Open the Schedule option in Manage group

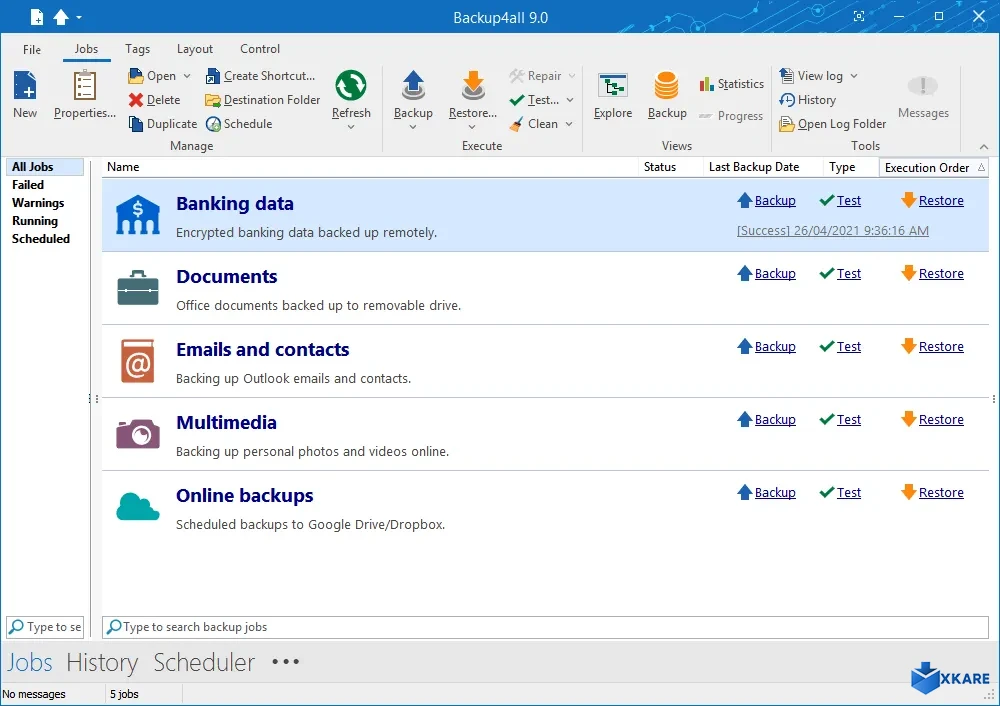(239, 124)
